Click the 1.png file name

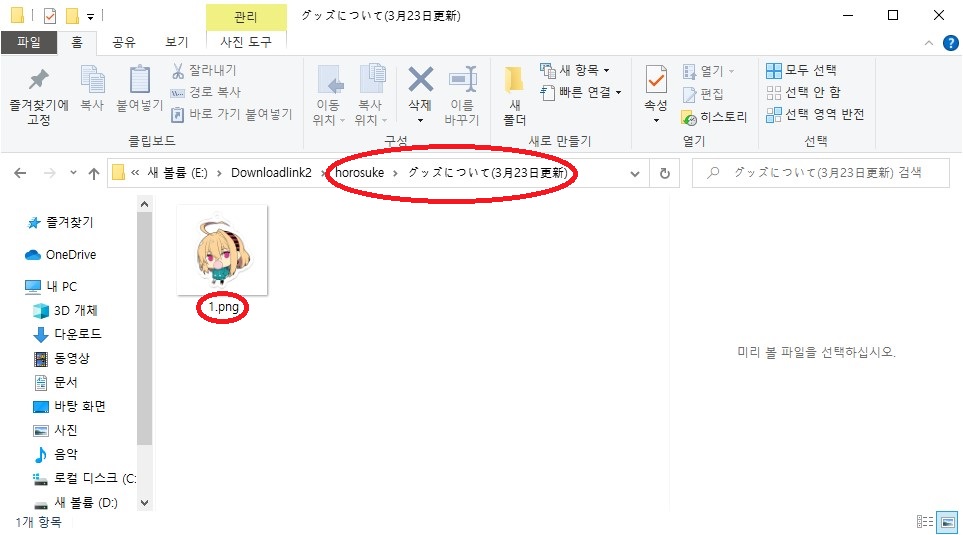[x=223, y=307]
